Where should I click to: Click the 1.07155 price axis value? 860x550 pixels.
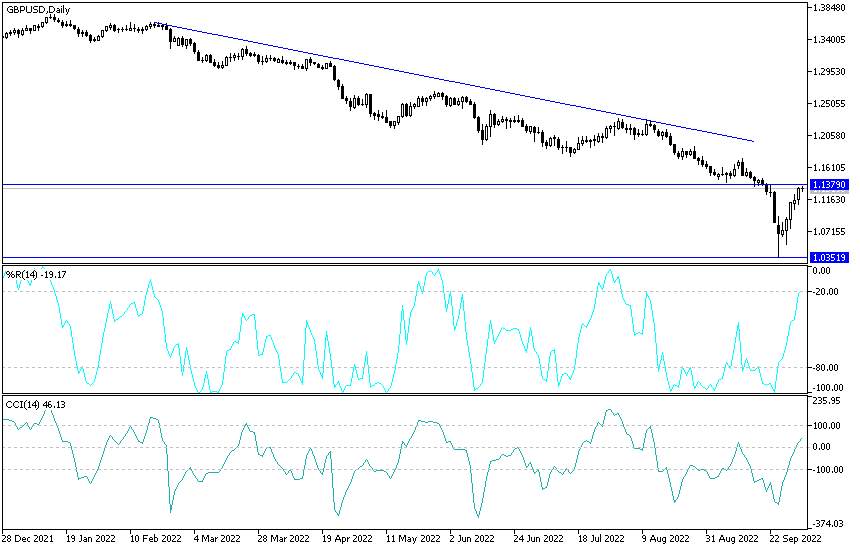pos(829,231)
